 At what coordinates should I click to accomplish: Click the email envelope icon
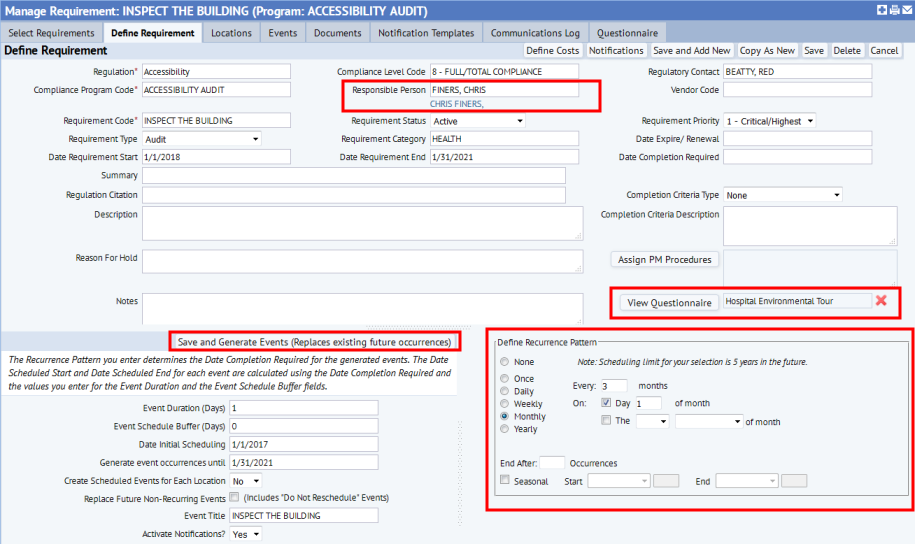[x=906, y=11]
